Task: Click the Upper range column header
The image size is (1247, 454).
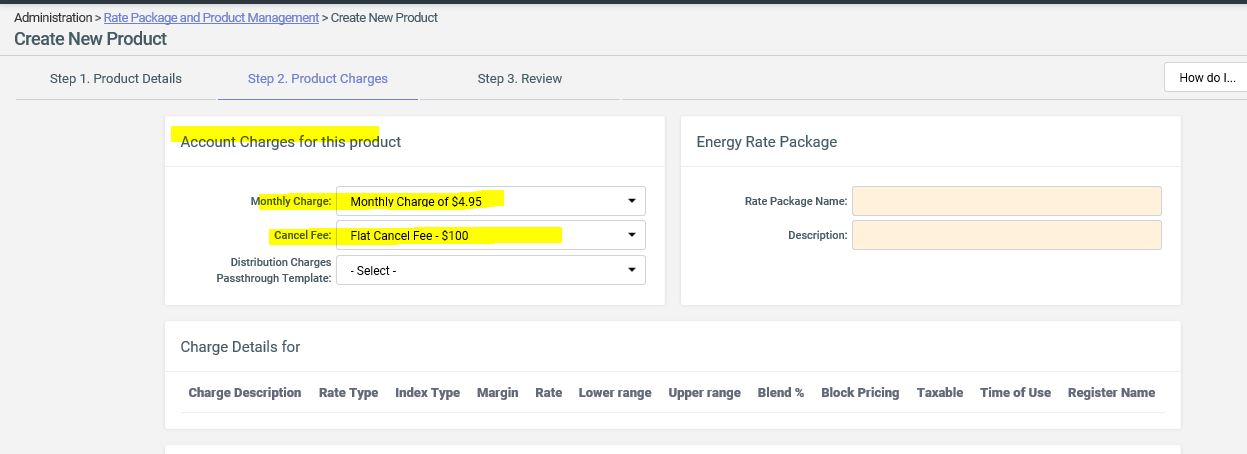Action: pyautogui.click(x=704, y=393)
